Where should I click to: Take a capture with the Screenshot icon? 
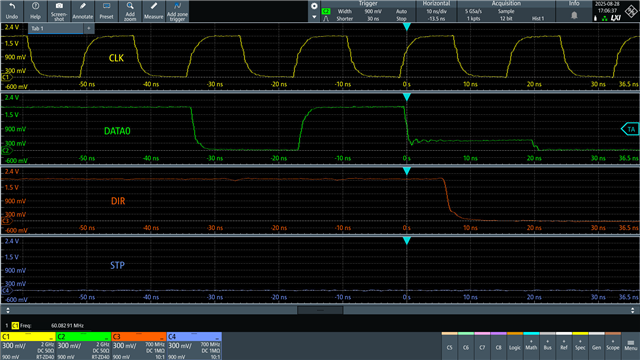tap(59, 11)
